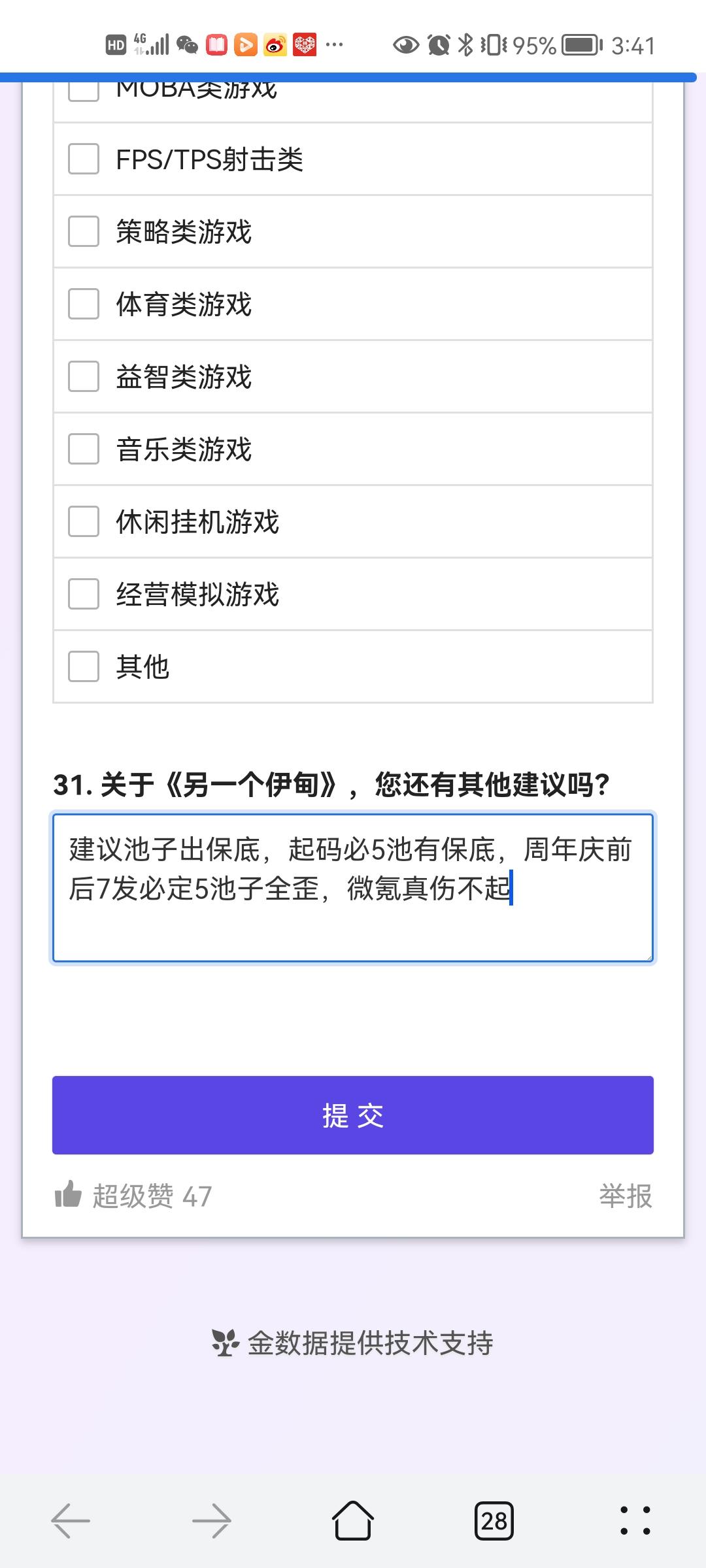This screenshot has width=706, height=1568.
Task: Tap the WeChat notification icon in status bar
Action: tap(188, 45)
